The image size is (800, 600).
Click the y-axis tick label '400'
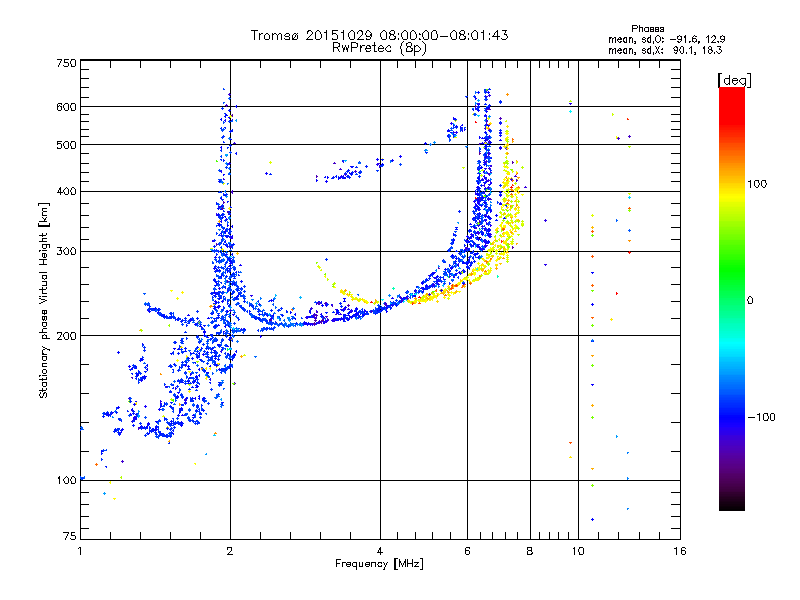click(66, 192)
